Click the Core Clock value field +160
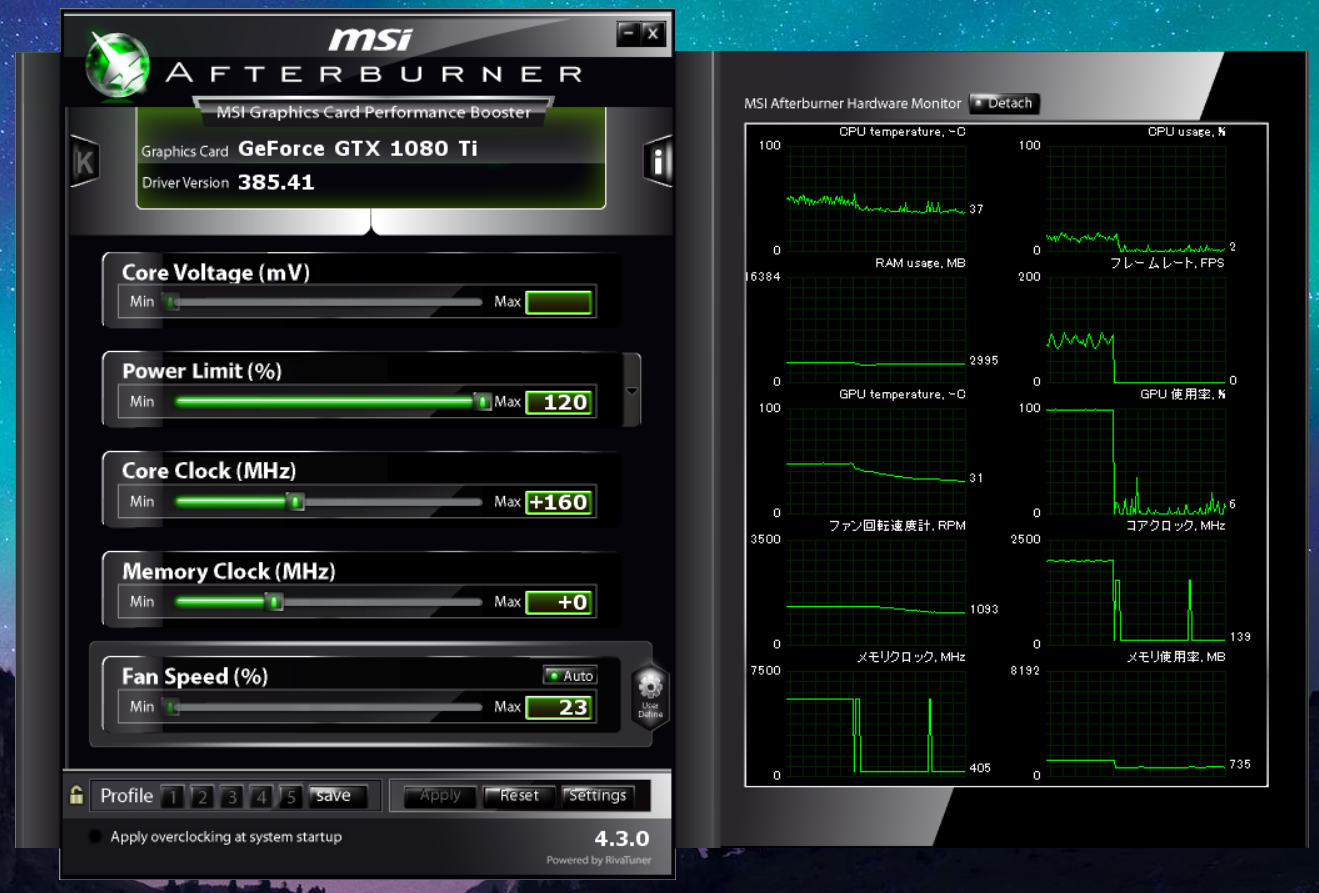The width and height of the screenshot is (1319, 893). point(559,502)
